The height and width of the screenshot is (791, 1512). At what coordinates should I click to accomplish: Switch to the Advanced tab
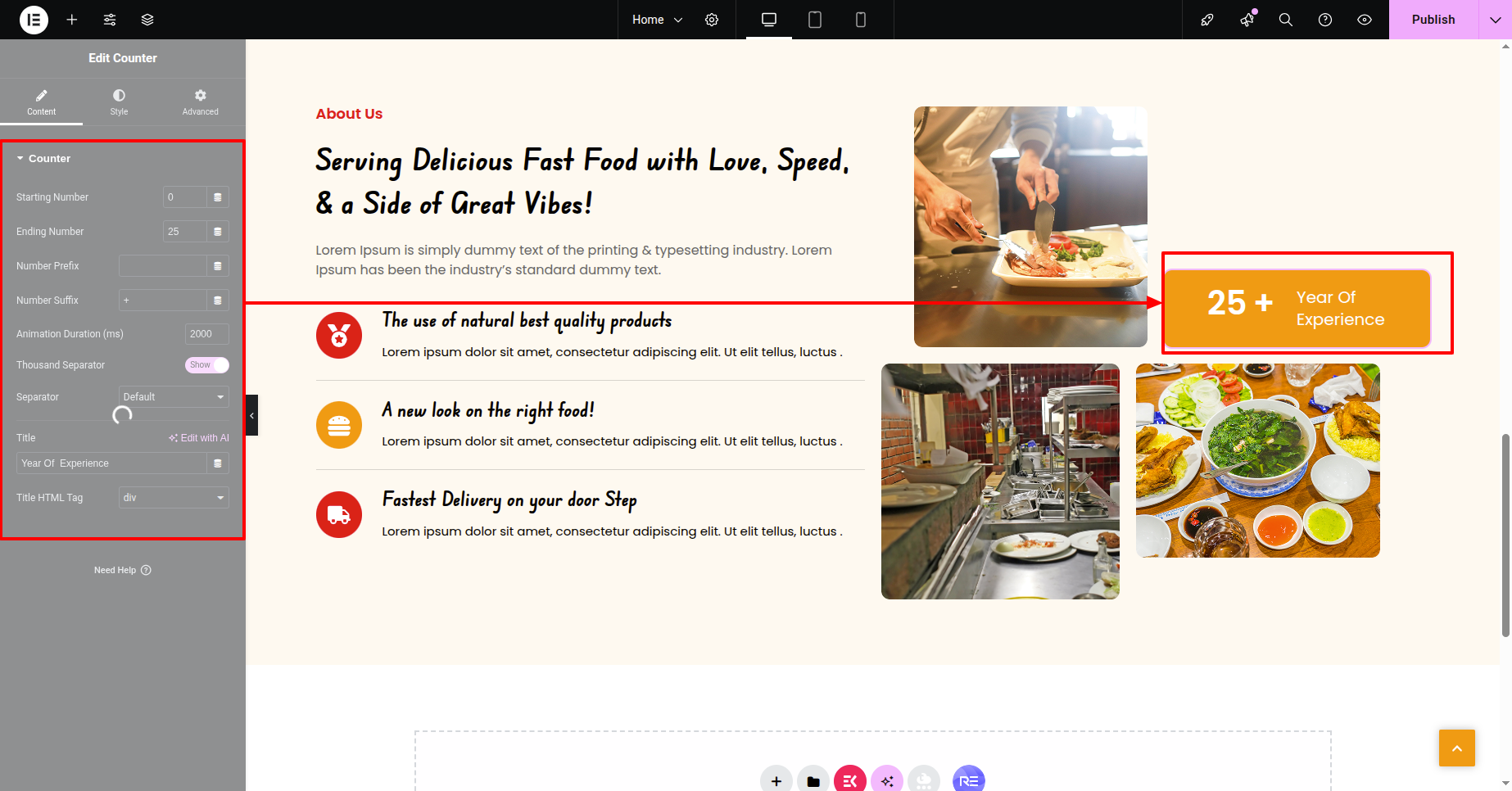(200, 102)
